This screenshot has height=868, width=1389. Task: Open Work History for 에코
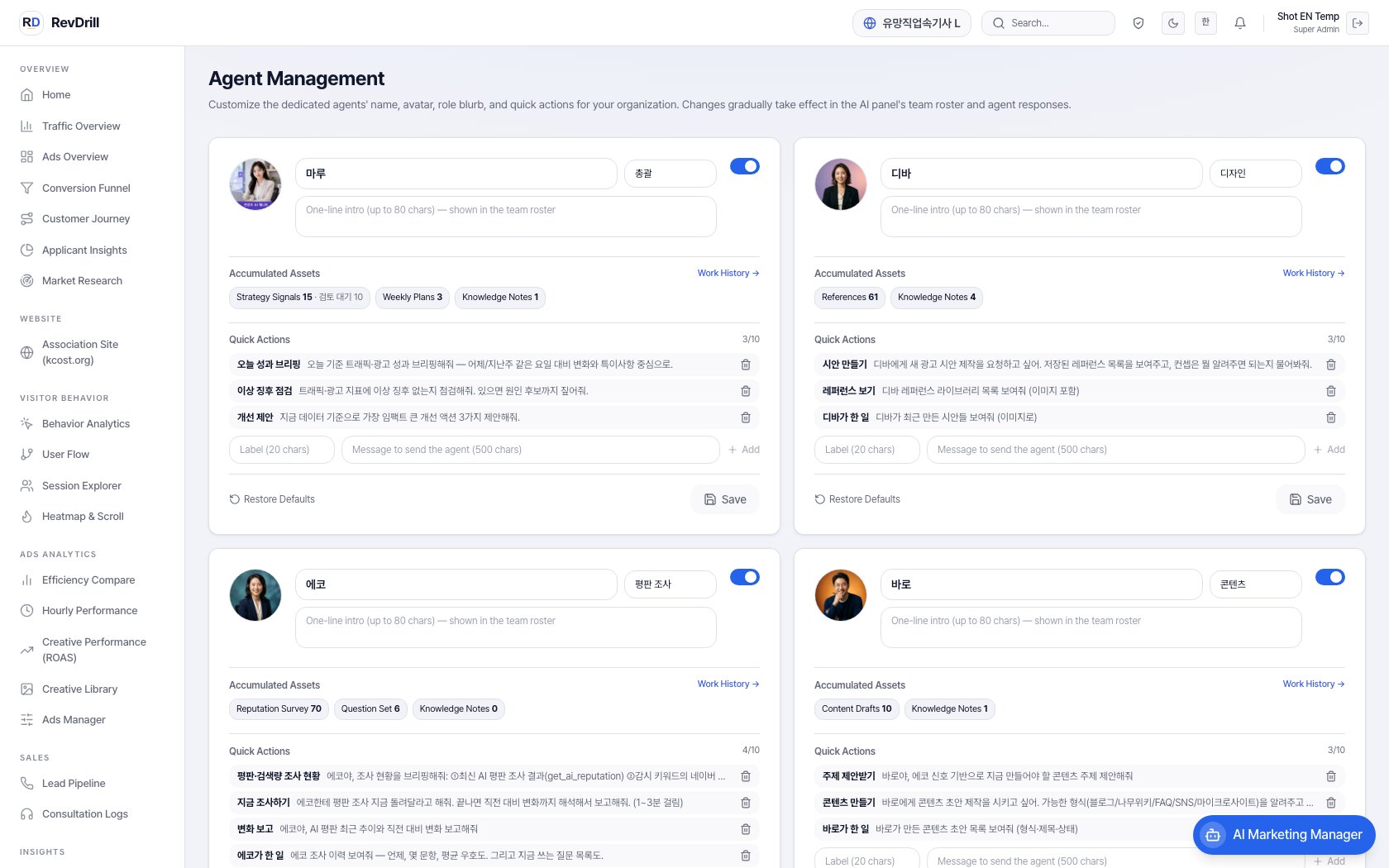(x=728, y=684)
